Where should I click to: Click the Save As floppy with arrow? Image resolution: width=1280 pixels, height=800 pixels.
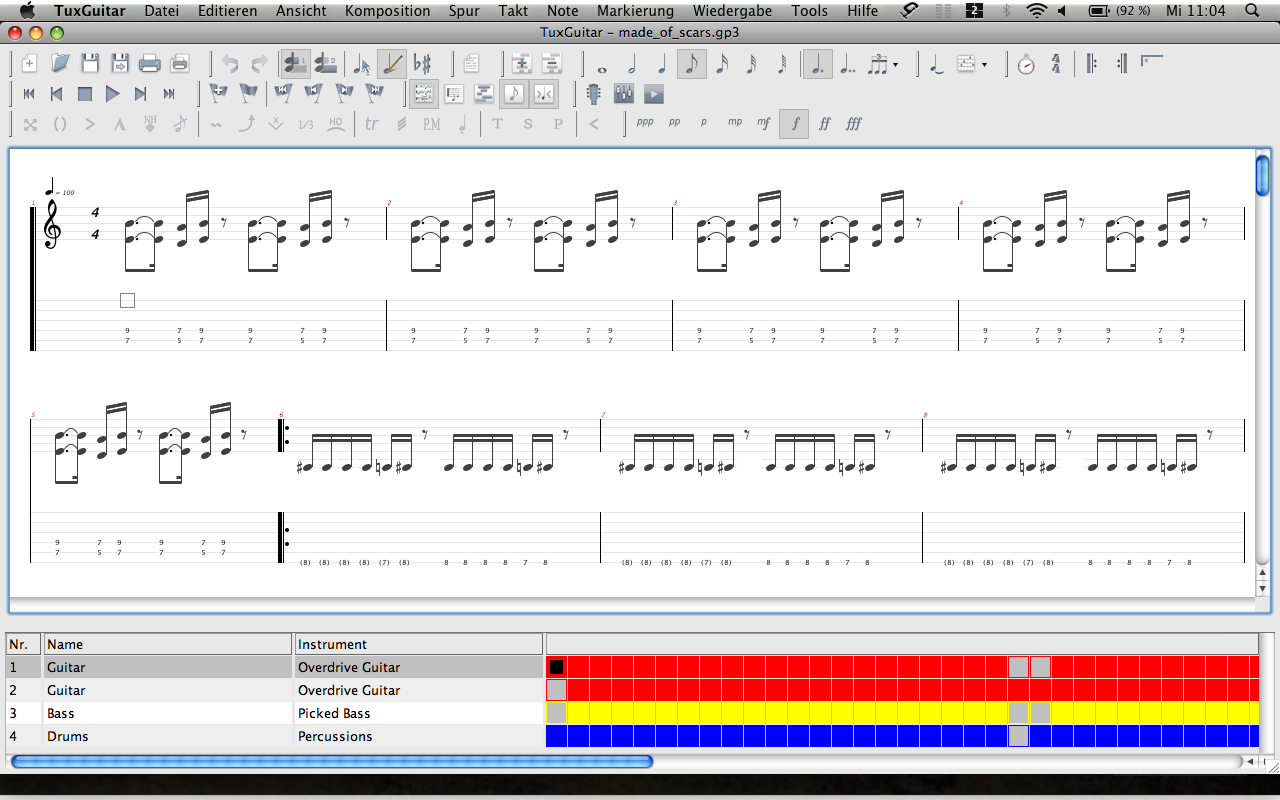coord(120,64)
